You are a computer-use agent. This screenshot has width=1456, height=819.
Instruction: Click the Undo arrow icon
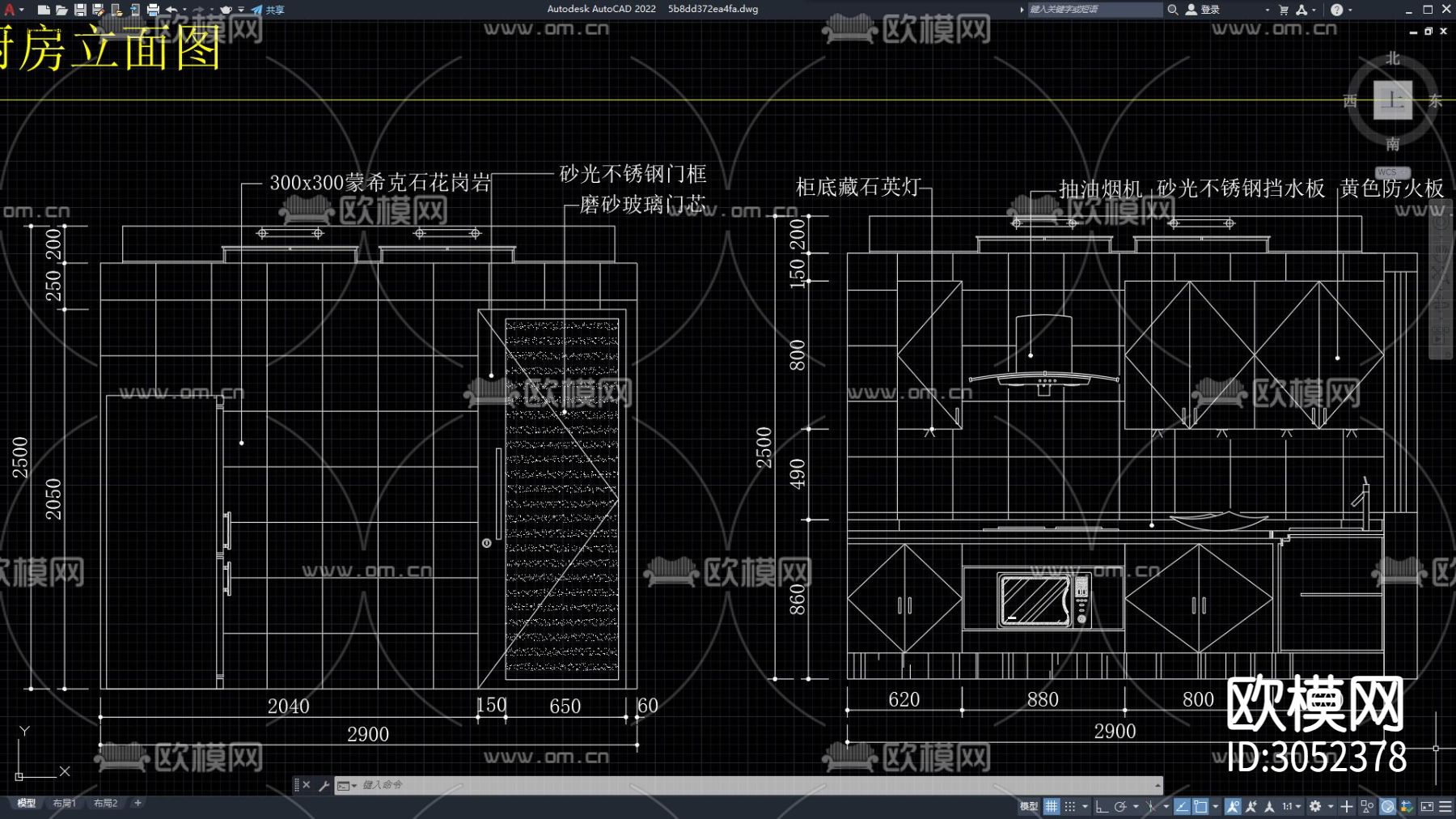171,10
